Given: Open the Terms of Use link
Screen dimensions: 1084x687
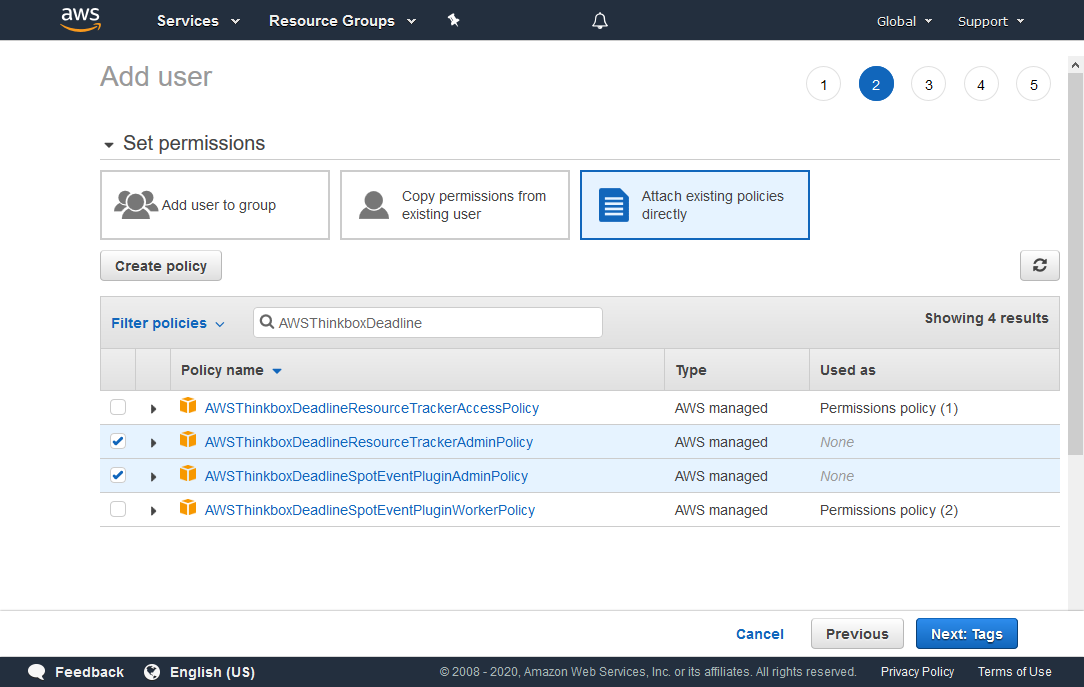Looking at the screenshot, I should click(x=1014, y=672).
